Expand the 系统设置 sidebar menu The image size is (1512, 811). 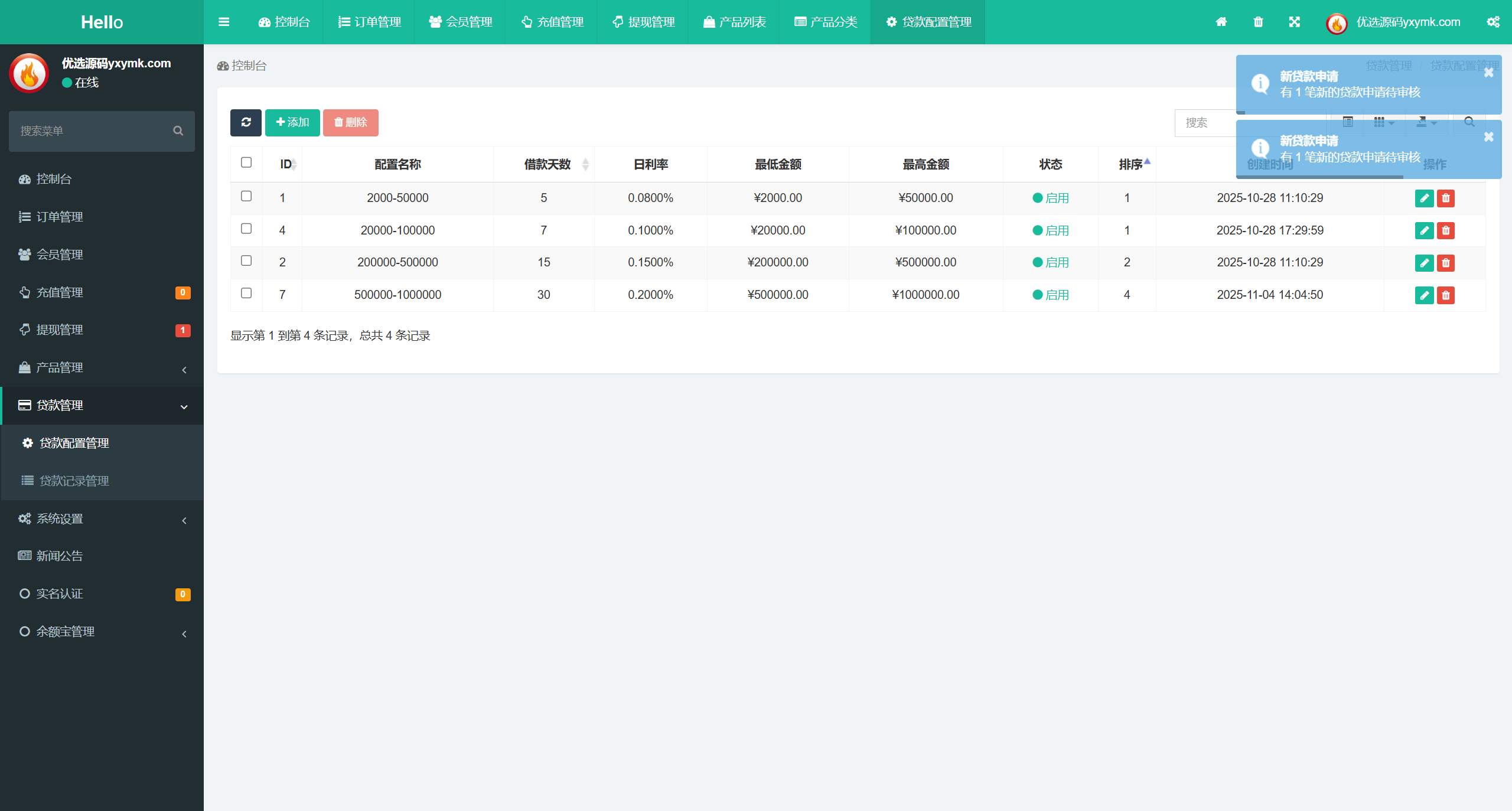click(x=102, y=519)
